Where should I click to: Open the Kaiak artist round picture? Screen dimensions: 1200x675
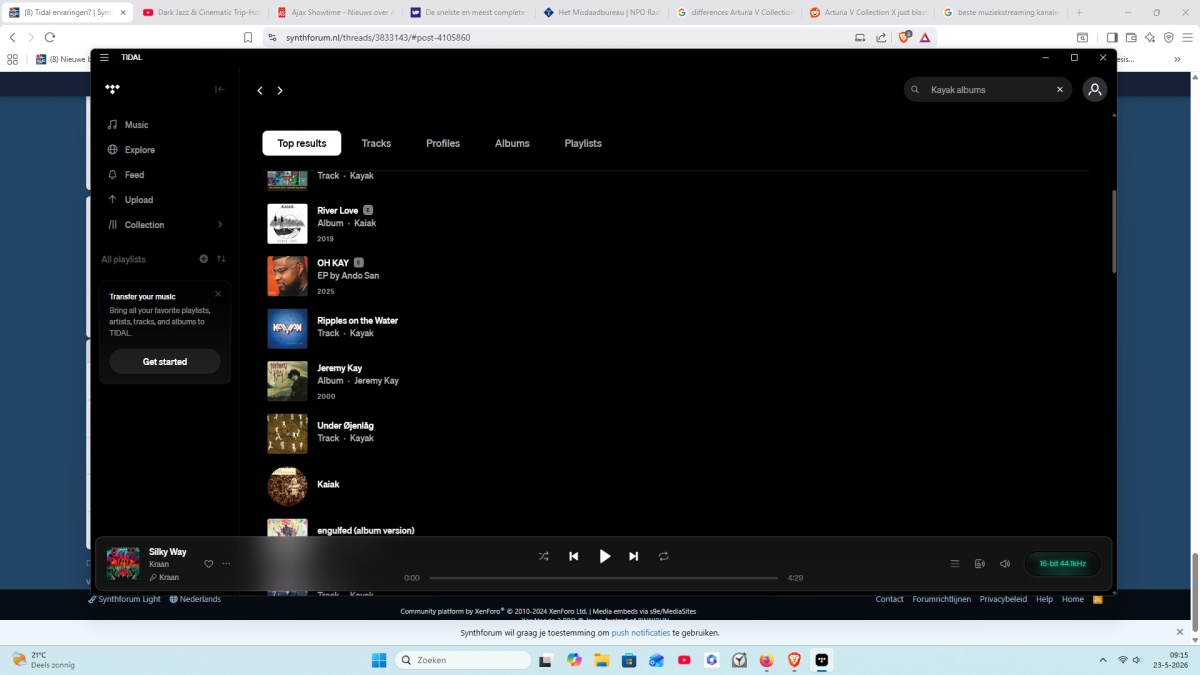(287, 486)
